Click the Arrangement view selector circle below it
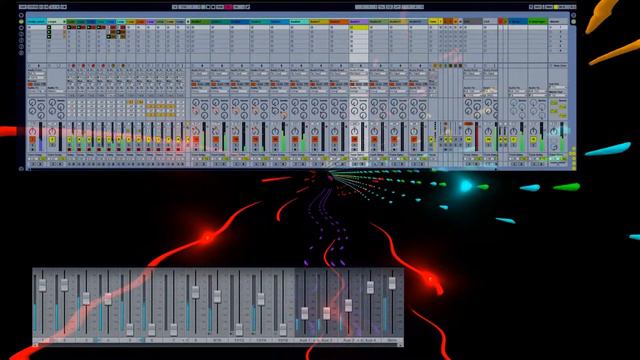The image size is (640, 360). 573,21
